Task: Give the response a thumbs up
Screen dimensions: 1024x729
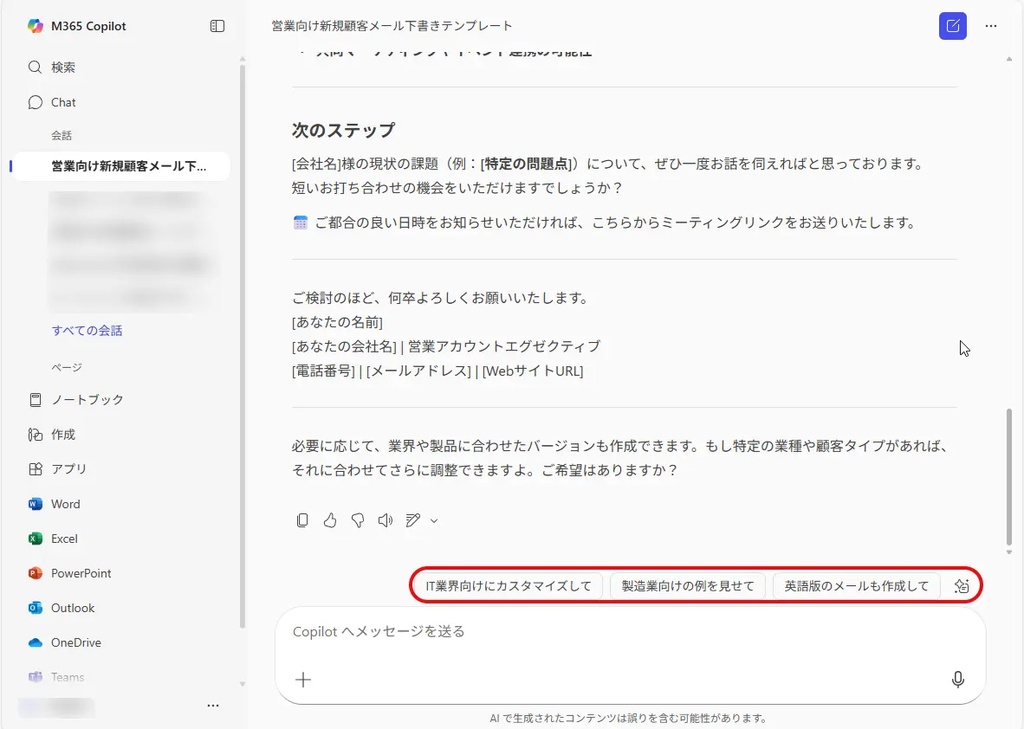Action: (x=330, y=520)
